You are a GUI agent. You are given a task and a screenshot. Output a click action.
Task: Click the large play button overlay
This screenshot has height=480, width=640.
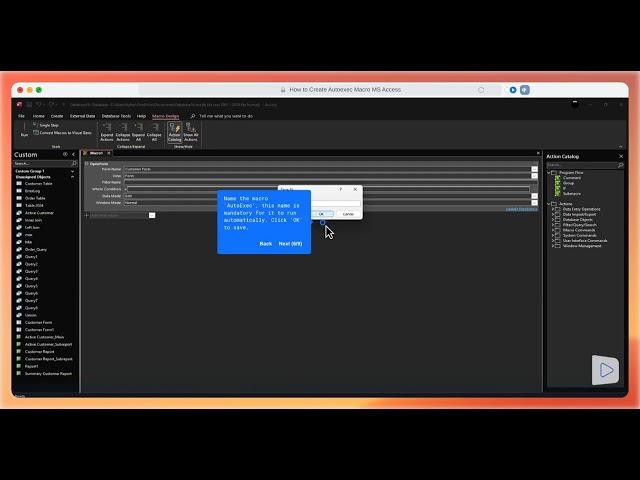[x=605, y=370]
